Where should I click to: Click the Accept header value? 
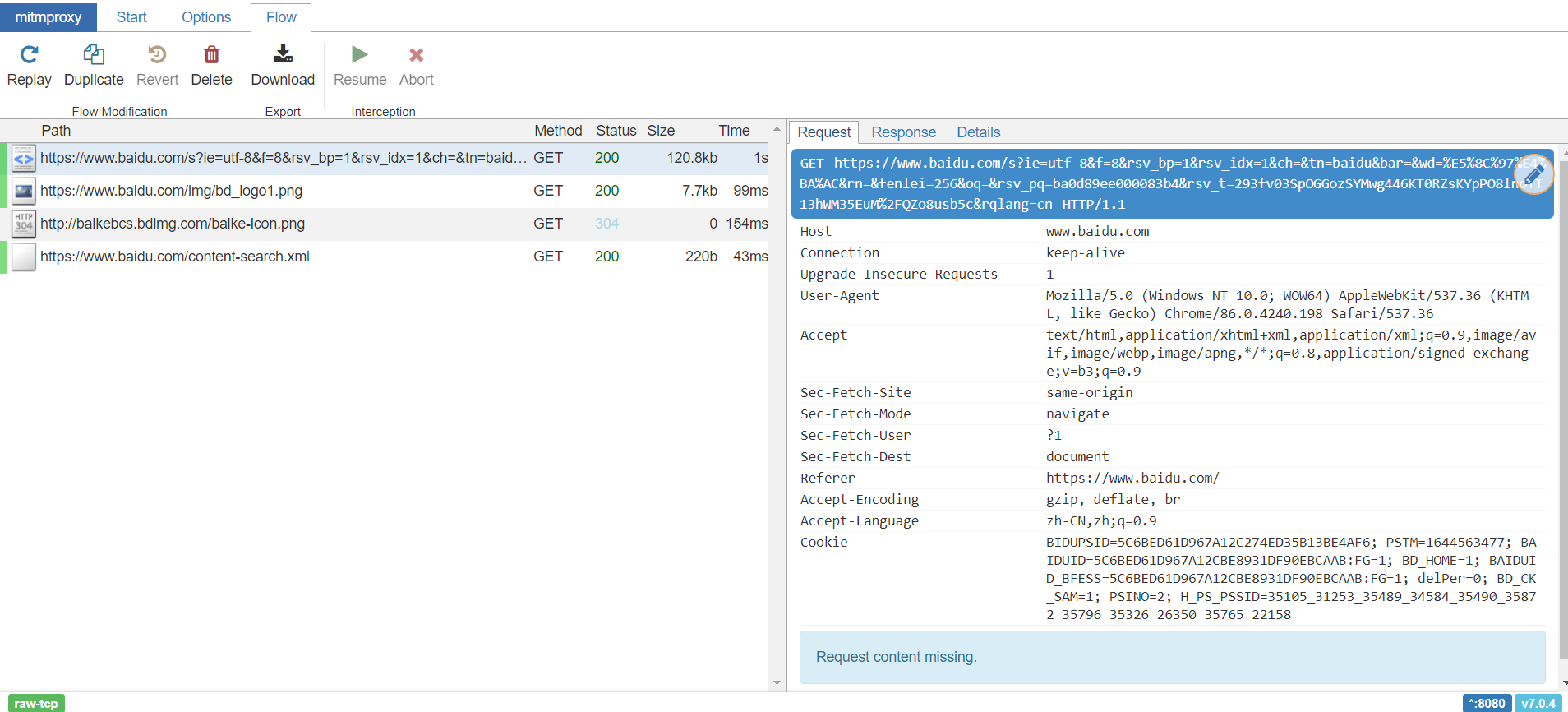(x=1291, y=354)
